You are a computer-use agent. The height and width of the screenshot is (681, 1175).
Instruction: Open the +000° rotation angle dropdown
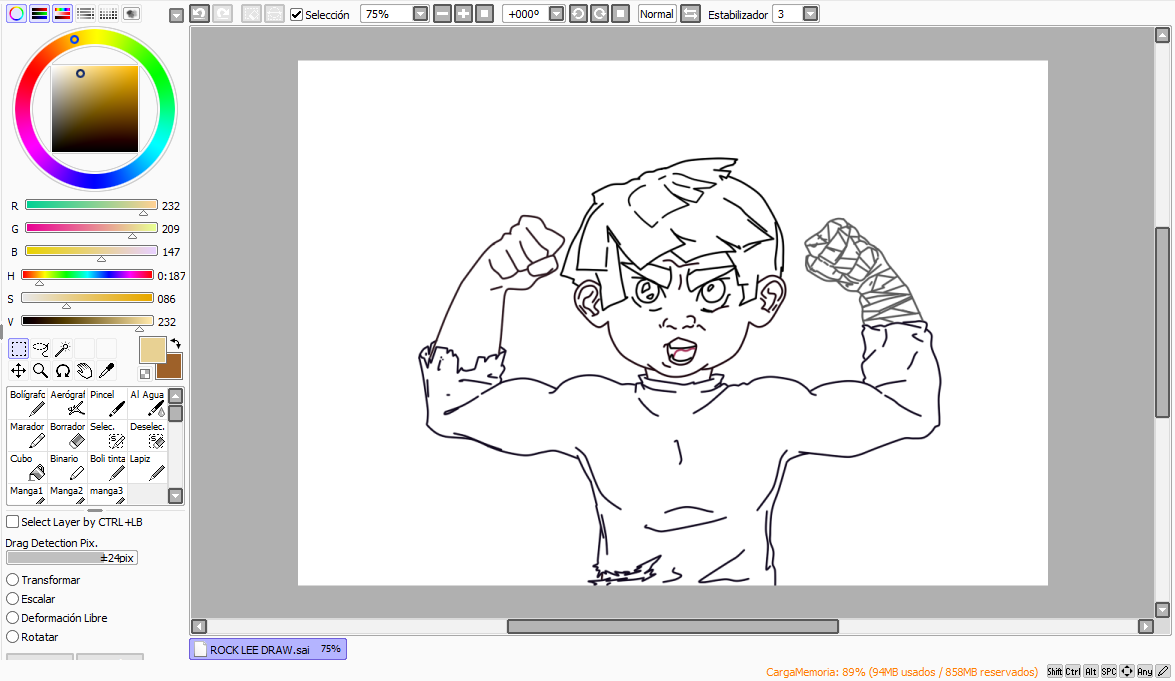tap(556, 13)
